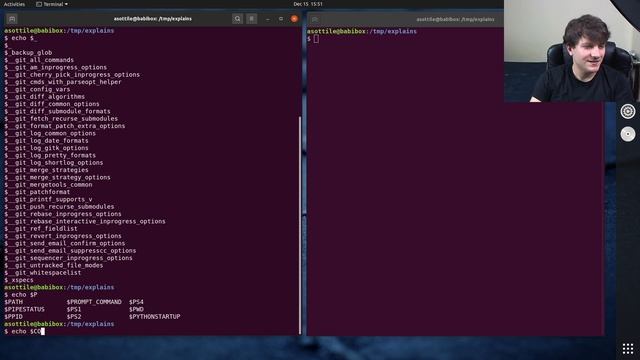Click "$__git_sequencer_inprogress_options" line

point(68,258)
